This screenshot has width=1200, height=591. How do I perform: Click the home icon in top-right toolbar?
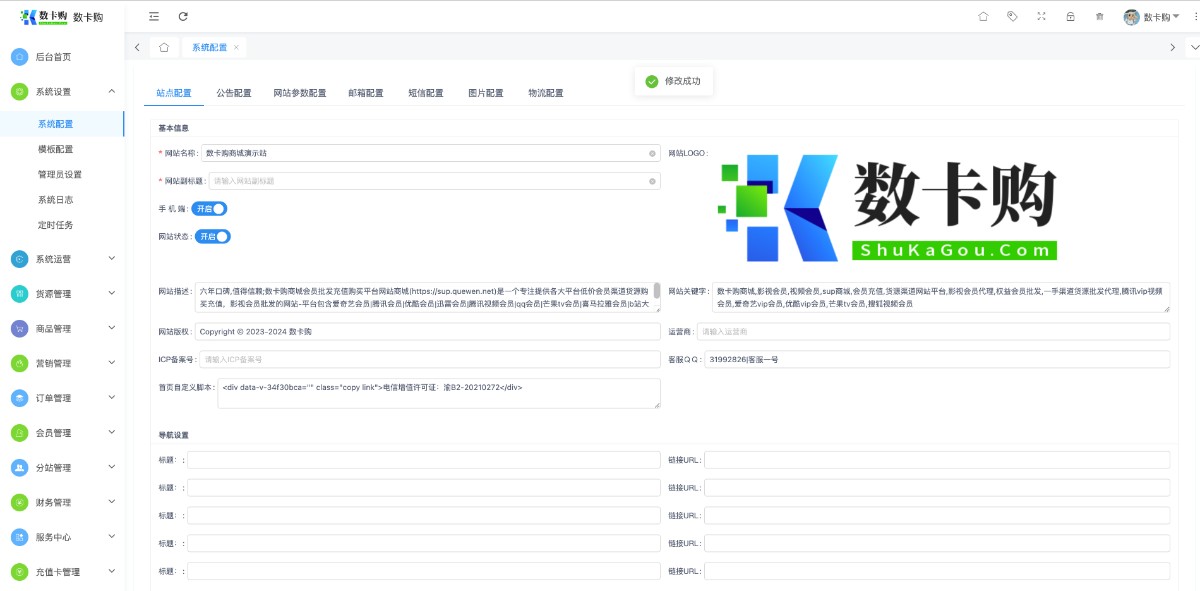983,16
